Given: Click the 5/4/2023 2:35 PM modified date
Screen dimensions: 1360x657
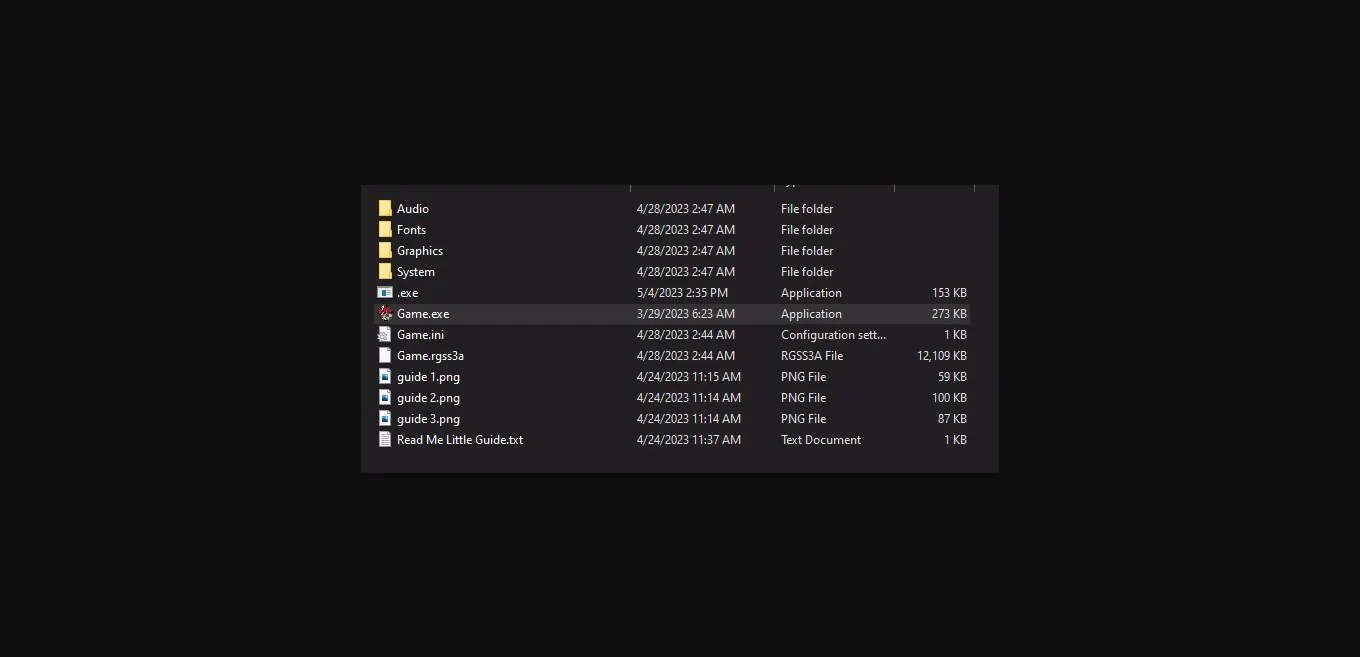Looking at the screenshot, I should tap(682, 293).
